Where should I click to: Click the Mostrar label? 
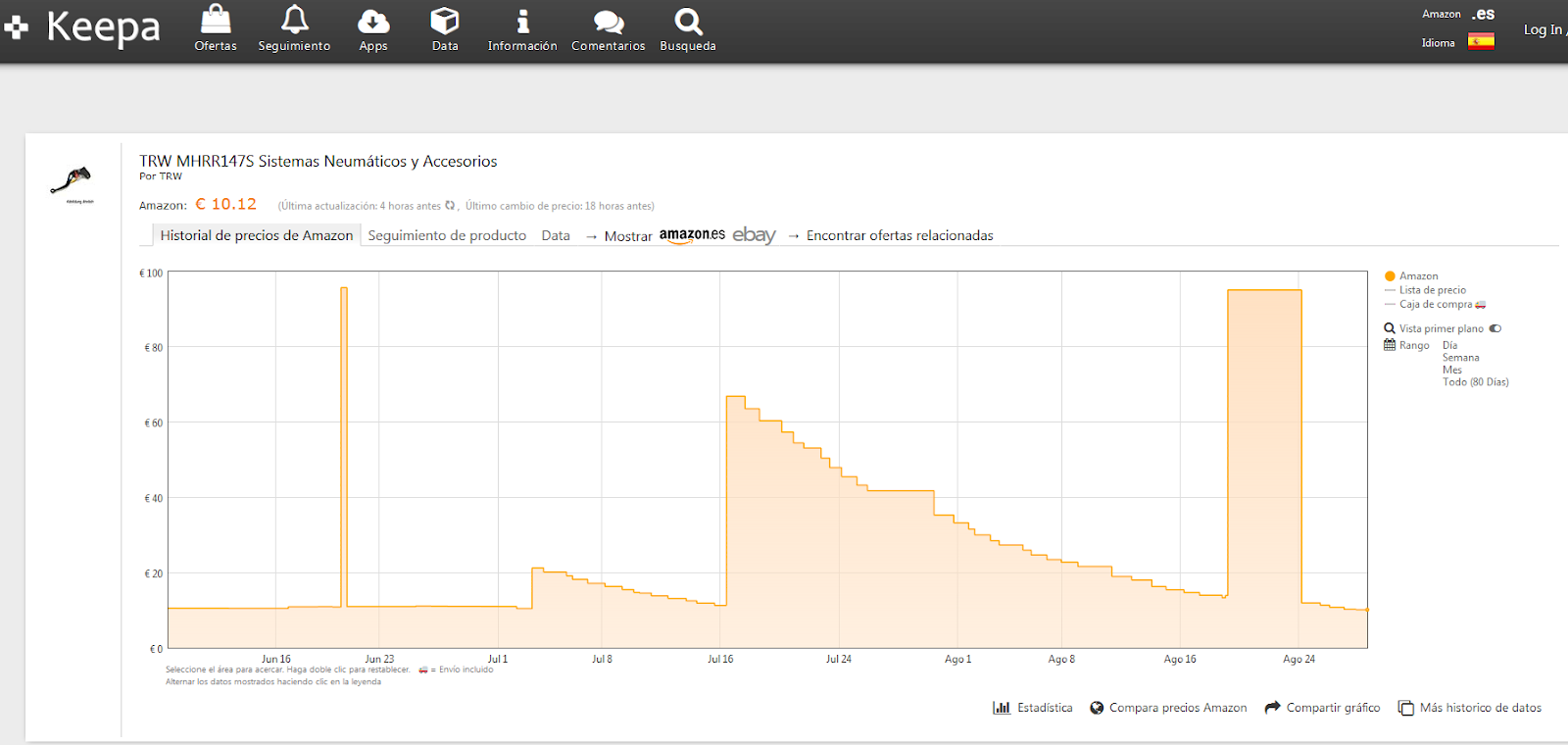(x=628, y=236)
